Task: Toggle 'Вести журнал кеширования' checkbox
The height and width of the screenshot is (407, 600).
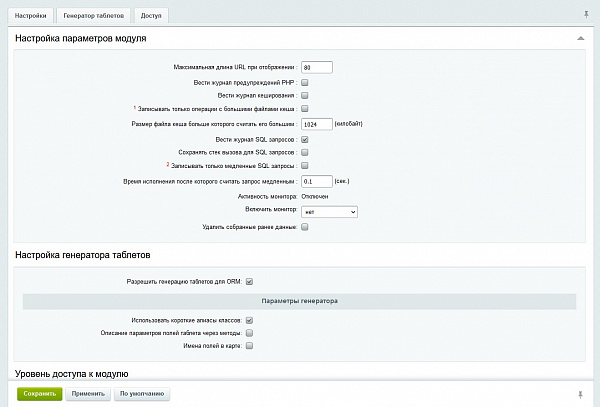Action: [305, 95]
